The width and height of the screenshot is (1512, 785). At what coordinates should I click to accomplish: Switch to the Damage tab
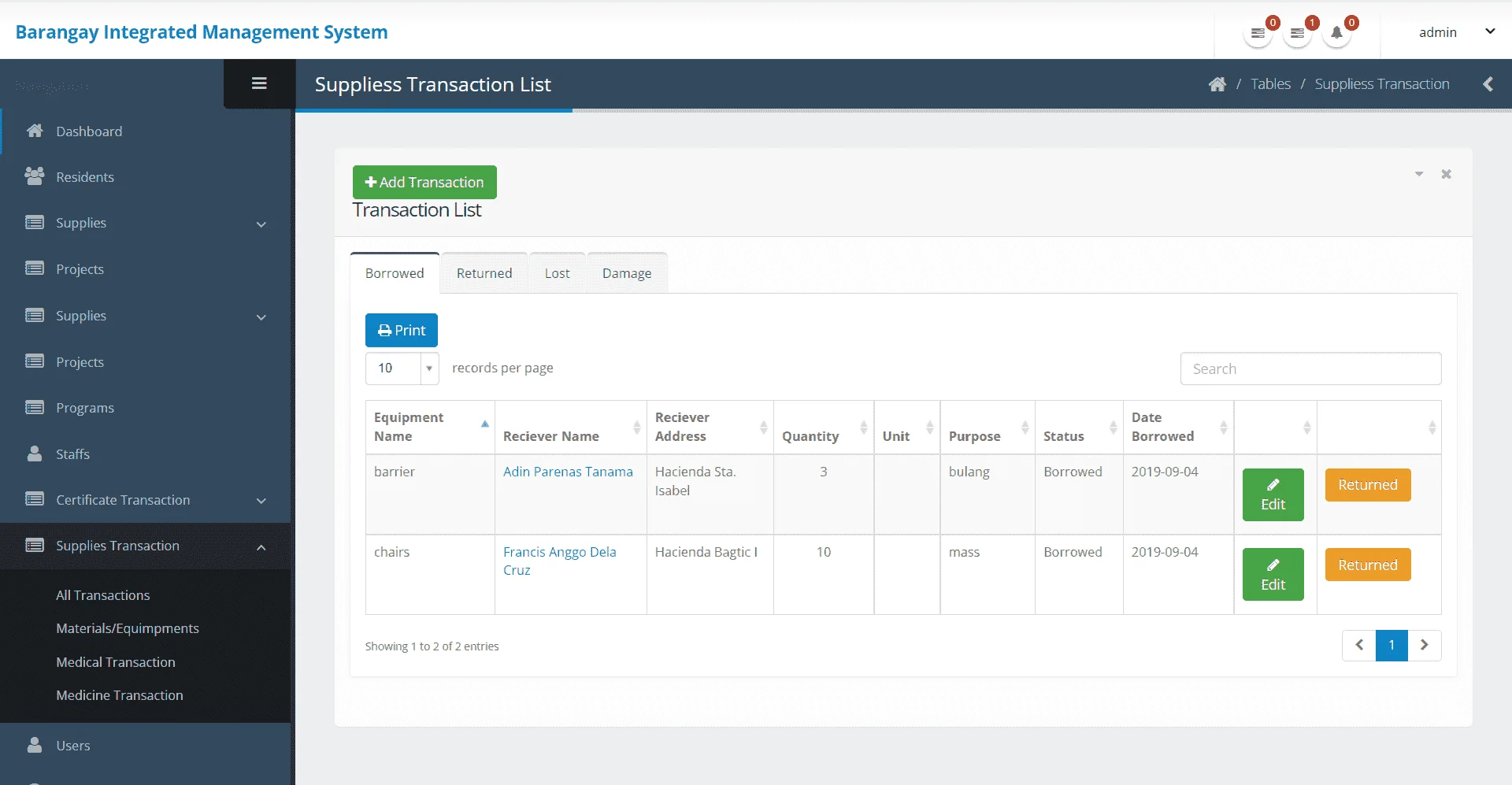tap(627, 273)
